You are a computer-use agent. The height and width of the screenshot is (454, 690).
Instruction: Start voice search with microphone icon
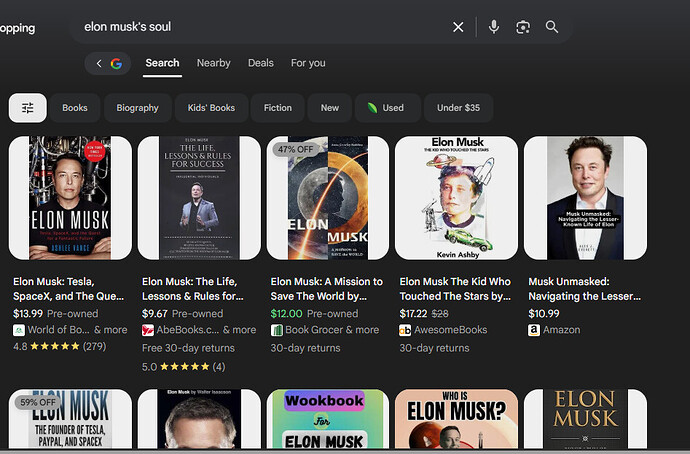click(494, 27)
